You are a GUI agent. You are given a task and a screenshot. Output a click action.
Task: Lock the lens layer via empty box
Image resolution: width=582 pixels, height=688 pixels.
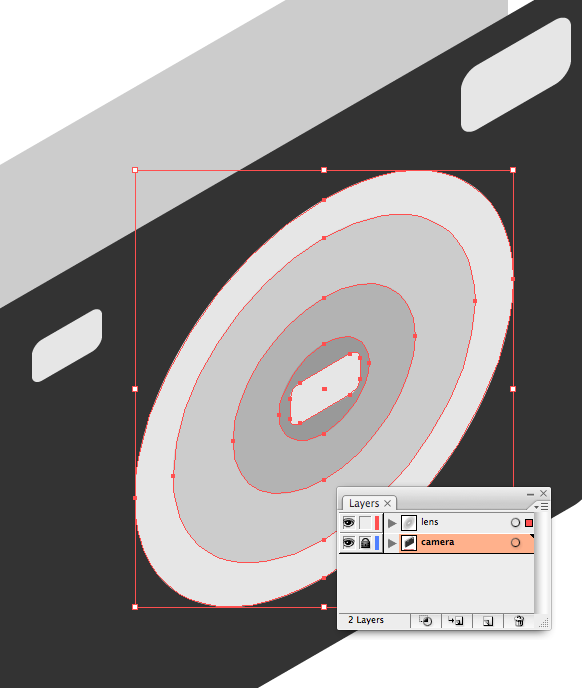click(x=365, y=523)
